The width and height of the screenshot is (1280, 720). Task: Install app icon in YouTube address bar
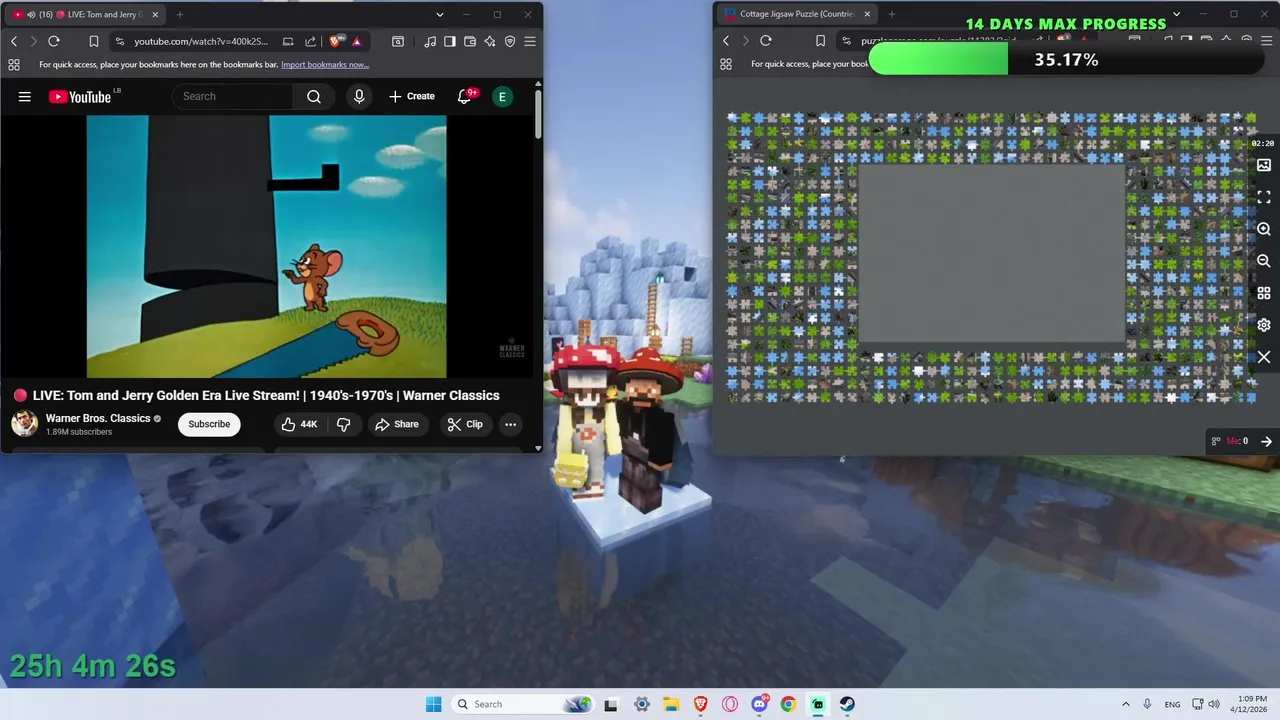click(x=288, y=41)
